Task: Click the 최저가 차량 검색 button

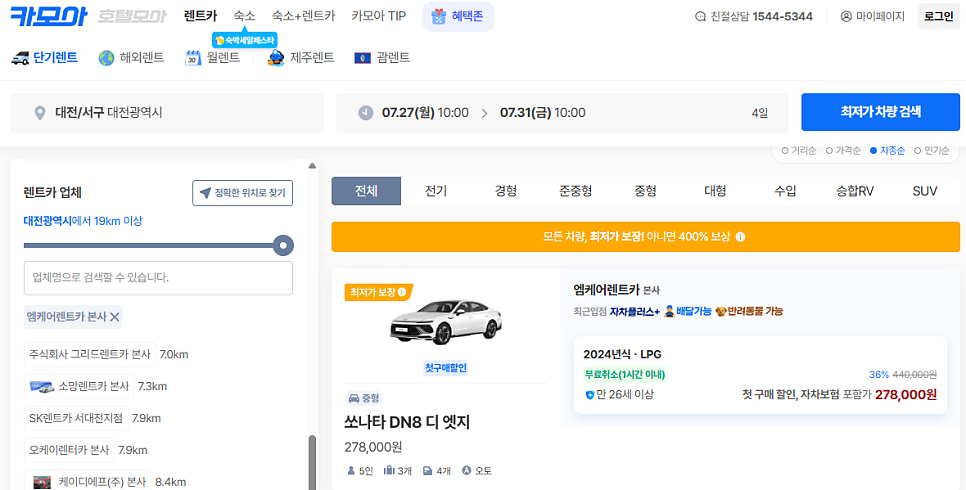Action: 880,112
